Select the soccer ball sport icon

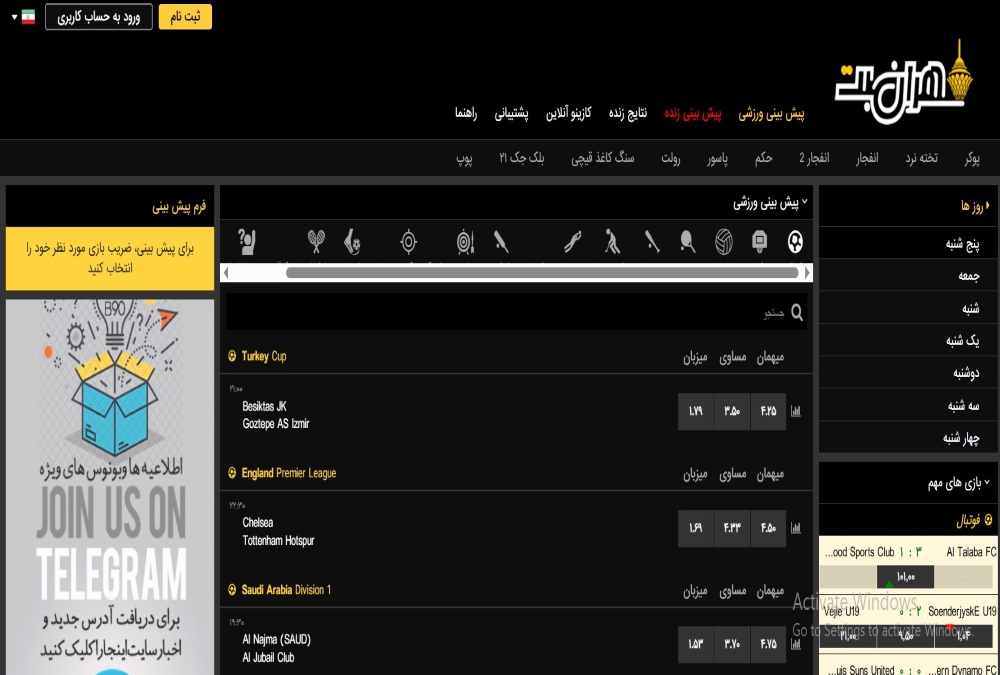pyautogui.click(x=795, y=242)
